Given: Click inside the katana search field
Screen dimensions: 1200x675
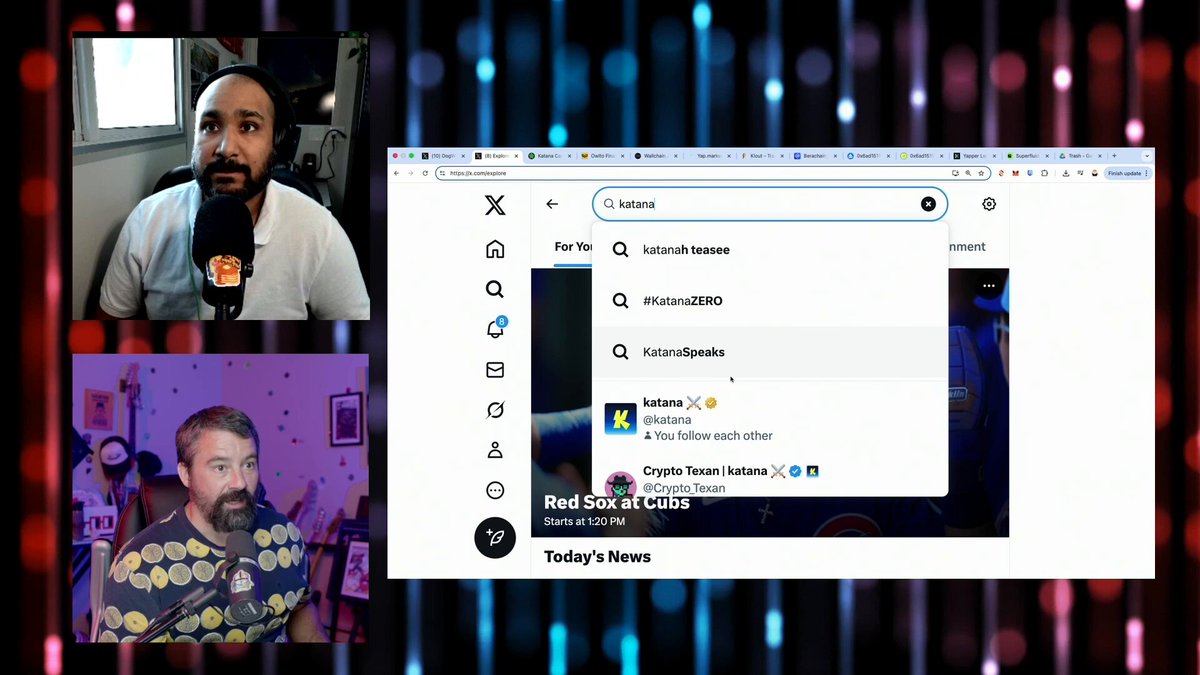Looking at the screenshot, I should point(768,204).
